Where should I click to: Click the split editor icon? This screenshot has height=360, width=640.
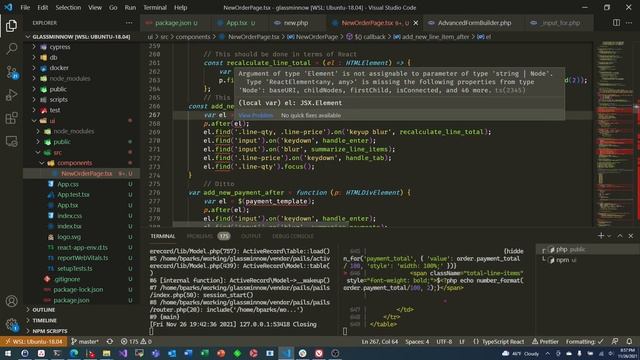pos(616,23)
